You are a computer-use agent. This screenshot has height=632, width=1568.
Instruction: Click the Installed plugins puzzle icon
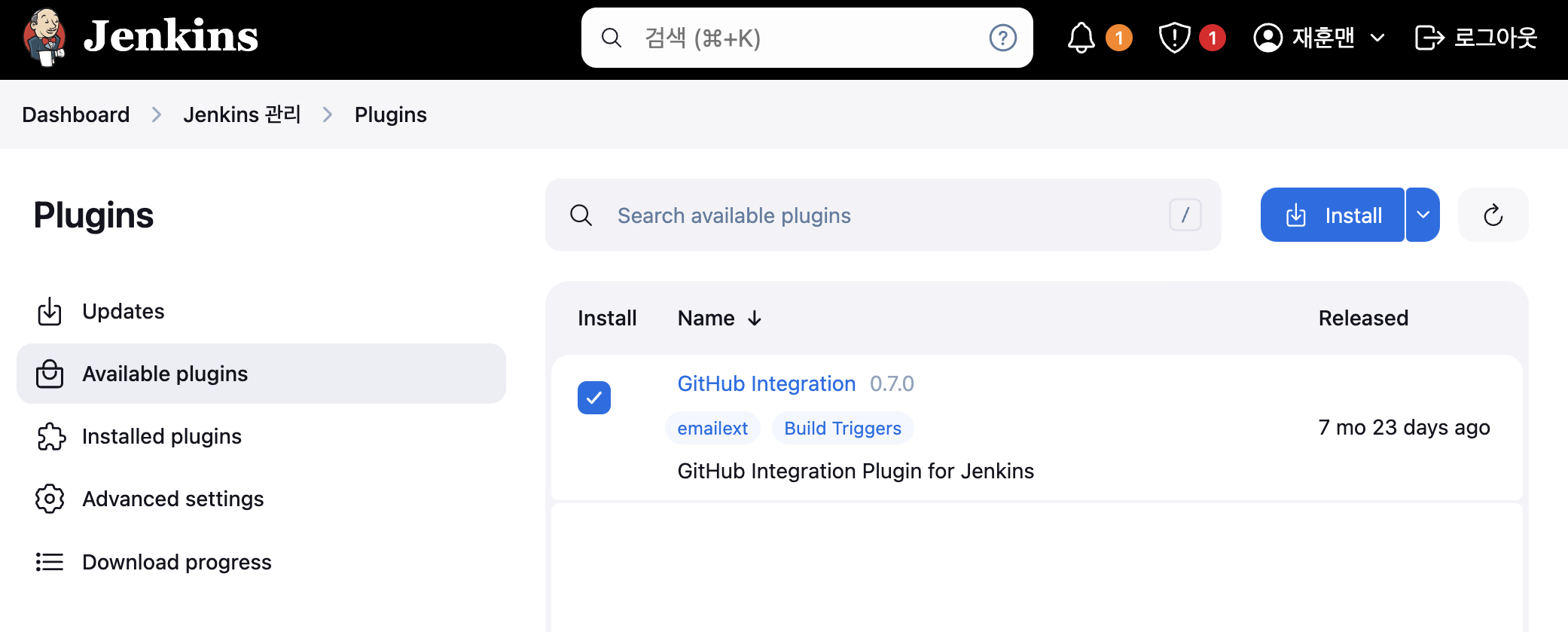pos(50,436)
